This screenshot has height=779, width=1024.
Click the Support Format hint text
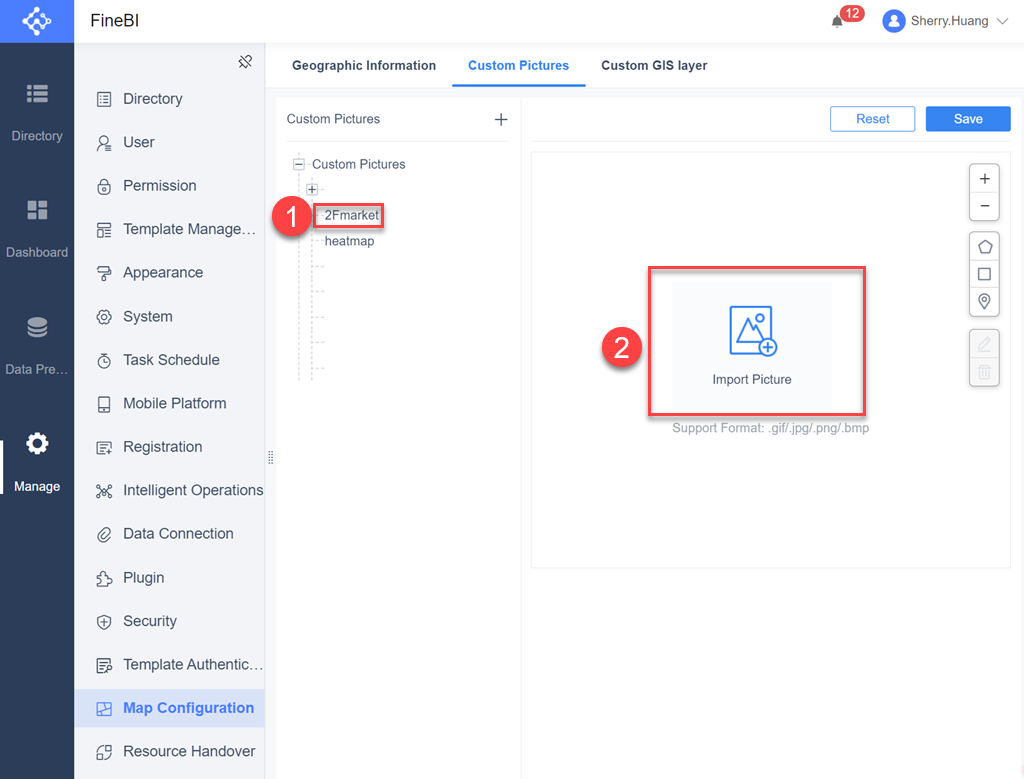pyautogui.click(x=771, y=428)
